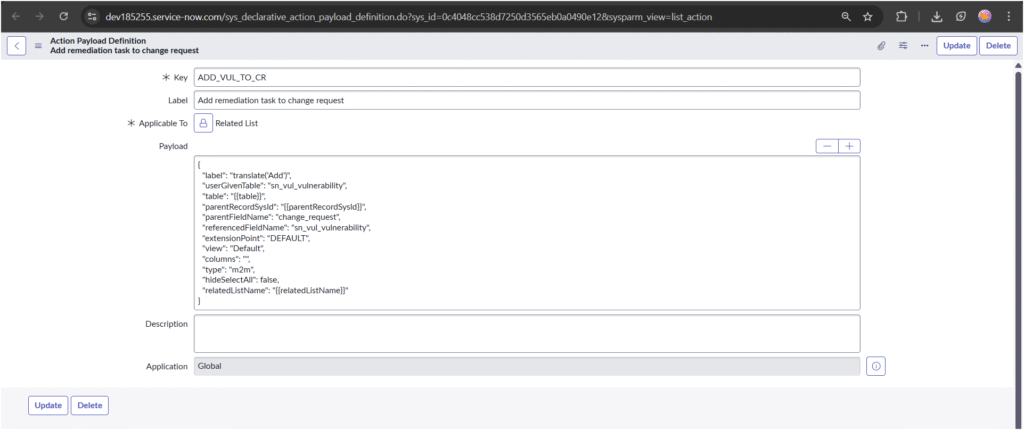Go back using the form back arrow
Screen dimensions: 1024x430
[17, 46]
